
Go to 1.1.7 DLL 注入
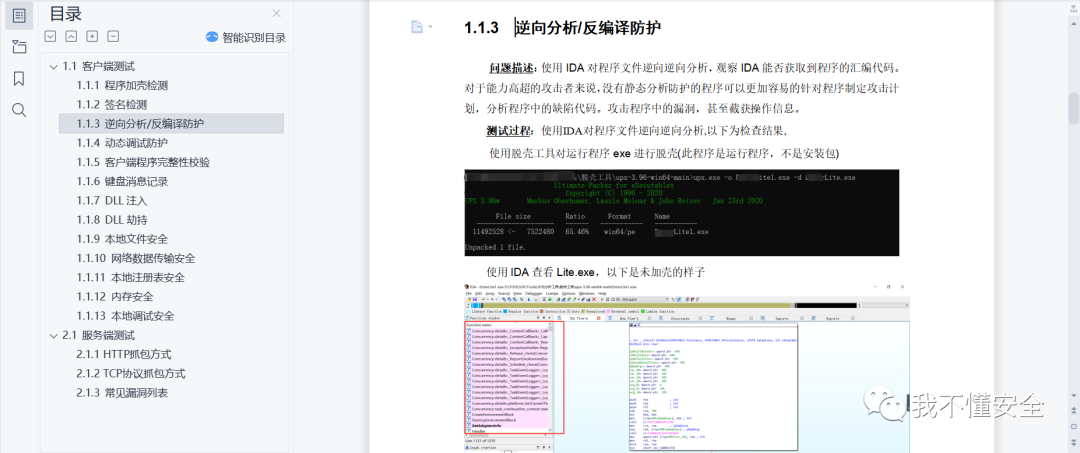[112, 201]
